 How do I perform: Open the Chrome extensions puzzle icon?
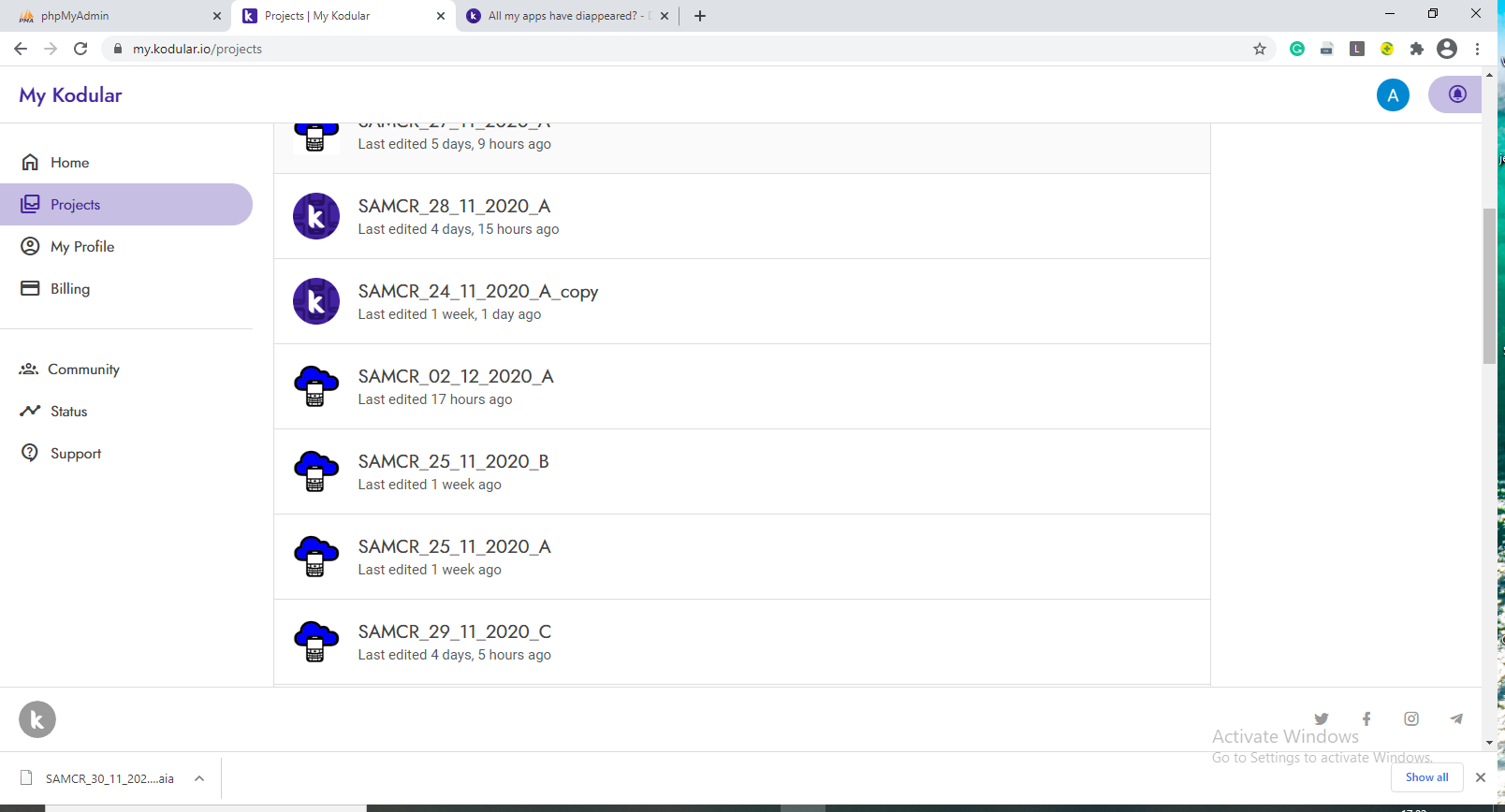[1417, 49]
